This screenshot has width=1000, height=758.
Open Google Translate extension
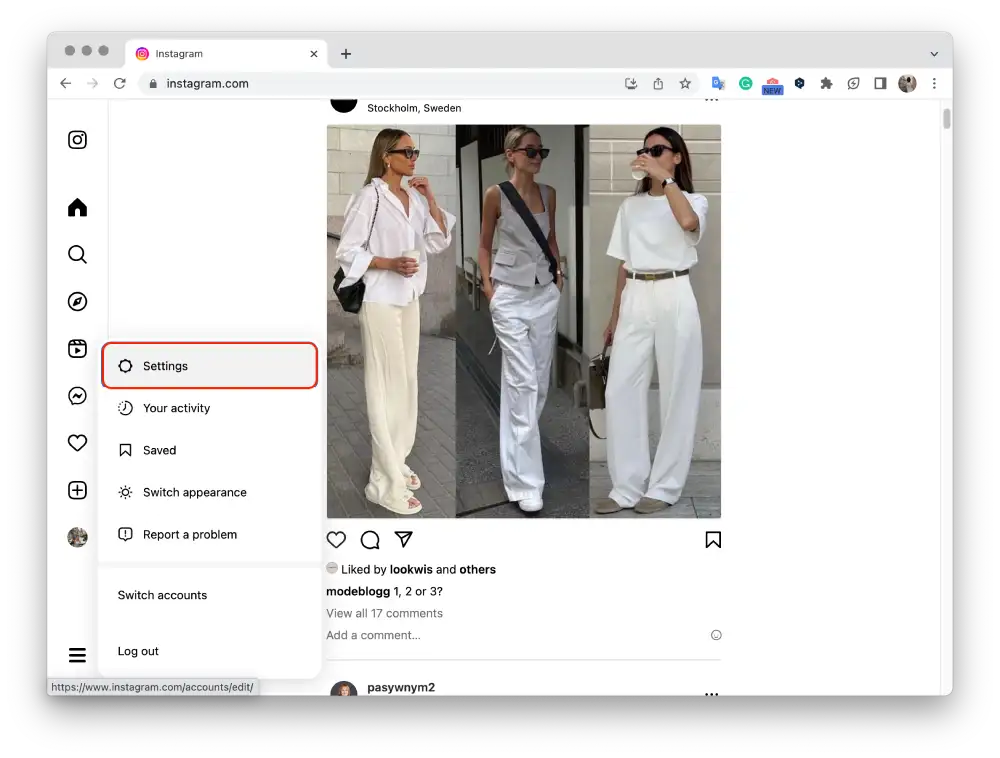coord(718,84)
